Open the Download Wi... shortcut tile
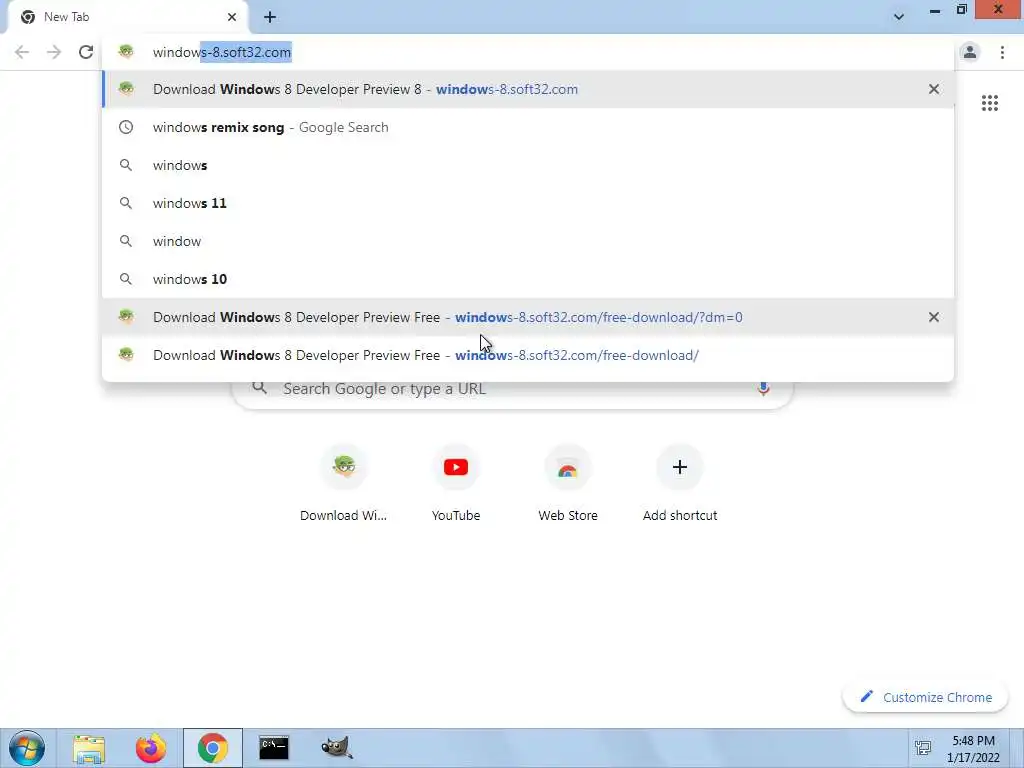This screenshot has height=768, width=1024. pyautogui.click(x=344, y=483)
